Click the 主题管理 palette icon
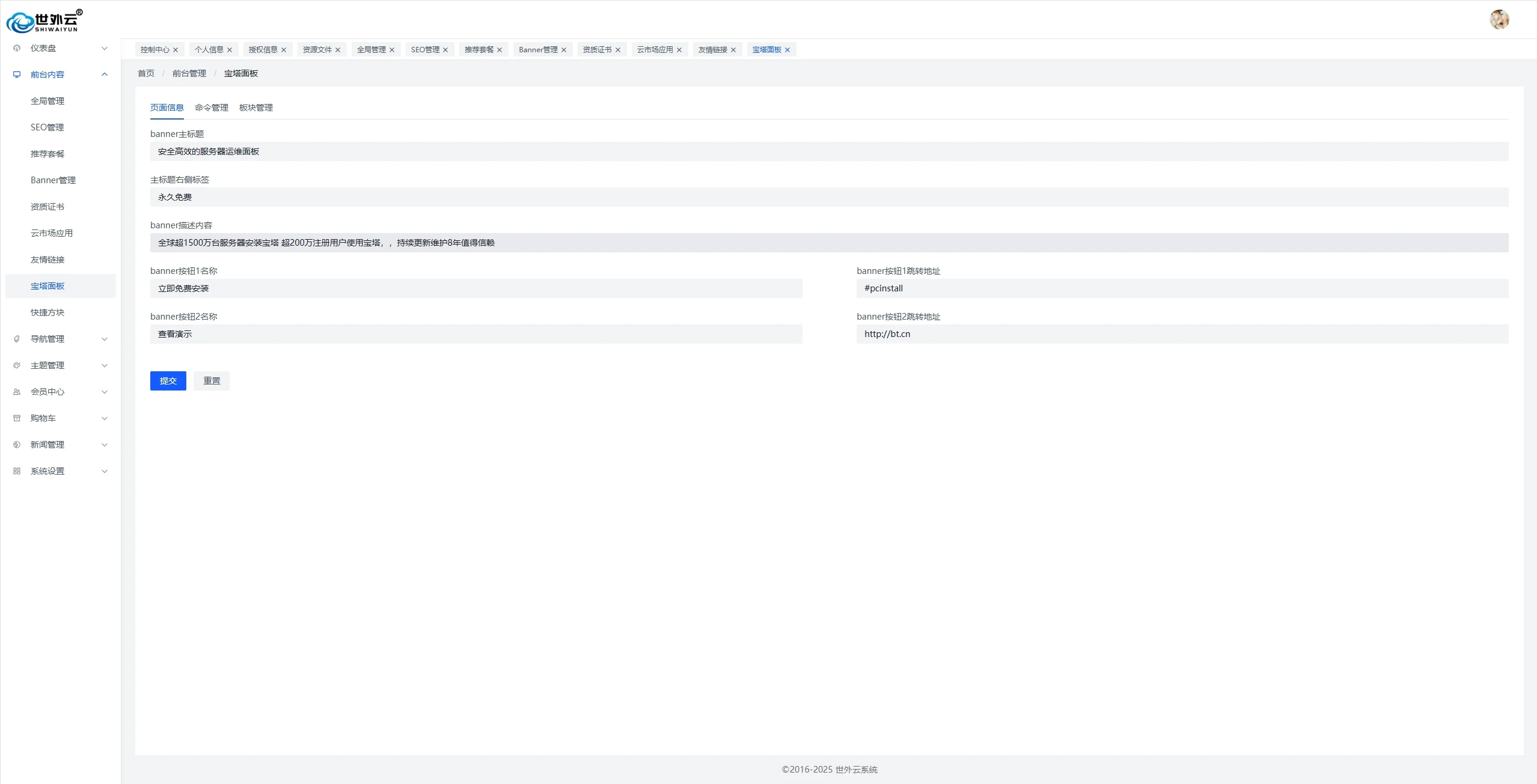 pos(17,365)
